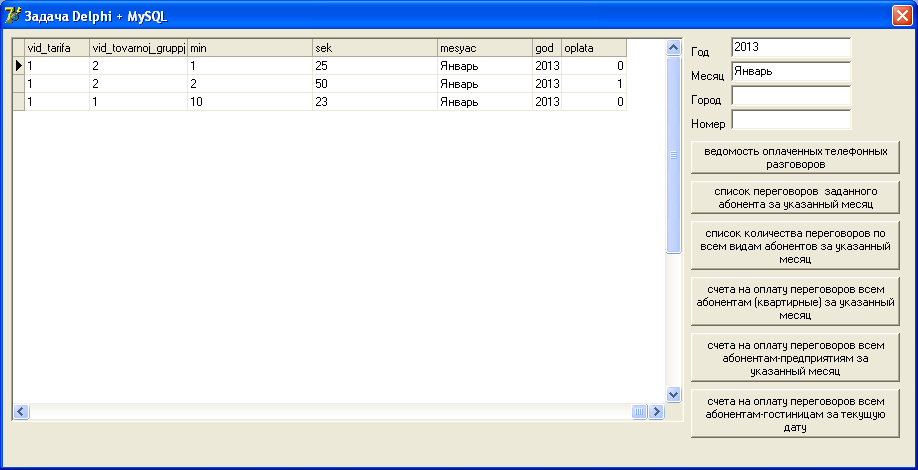
Task: Focus the Год input field
Action: pos(791,48)
